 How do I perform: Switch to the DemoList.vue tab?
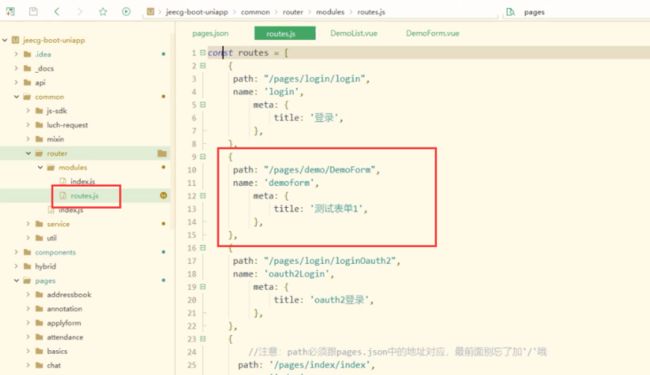tap(354, 33)
